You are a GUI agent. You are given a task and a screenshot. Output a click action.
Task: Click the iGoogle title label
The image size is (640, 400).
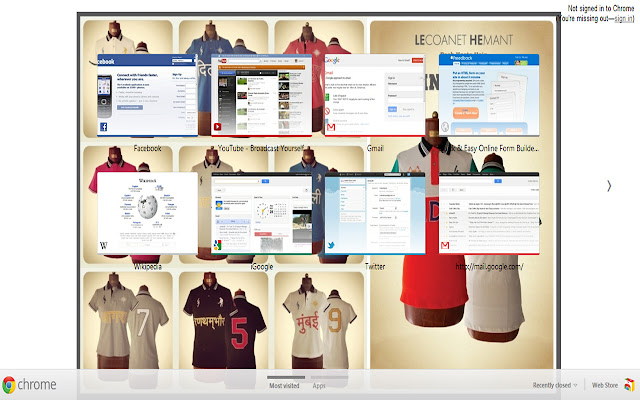point(262,267)
